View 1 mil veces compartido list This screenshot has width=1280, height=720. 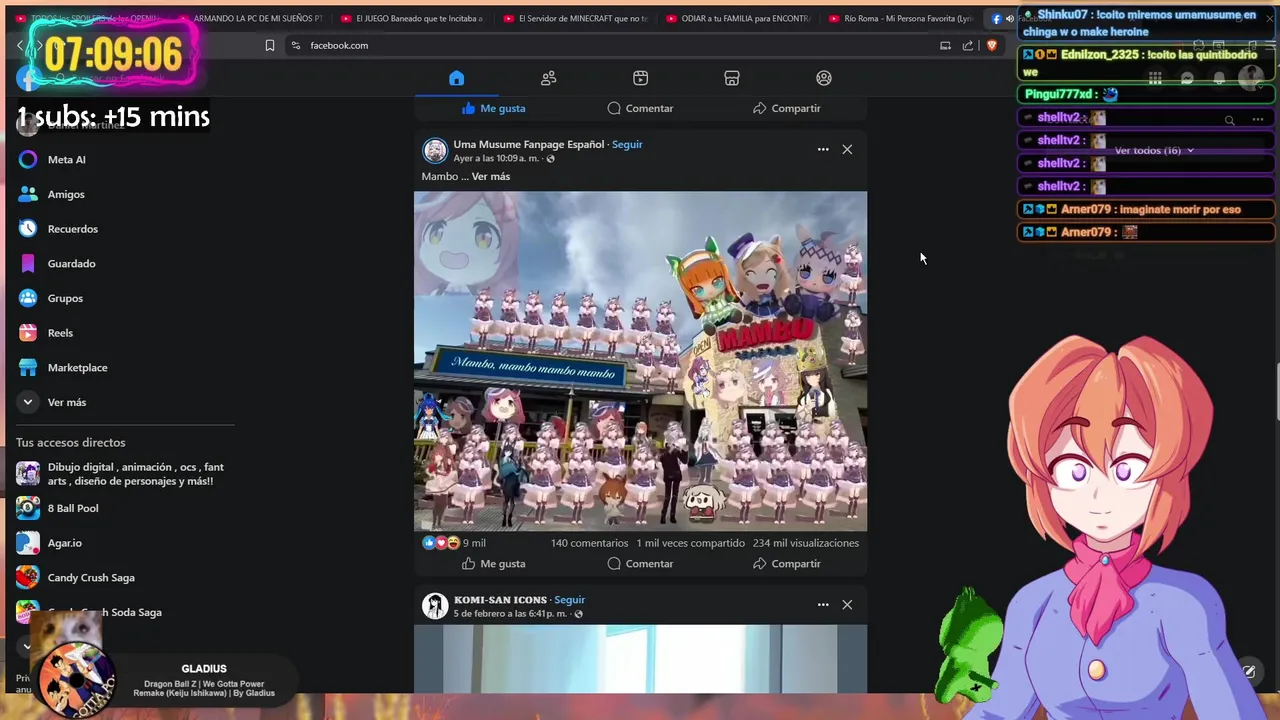pyautogui.click(x=691, y=543)
